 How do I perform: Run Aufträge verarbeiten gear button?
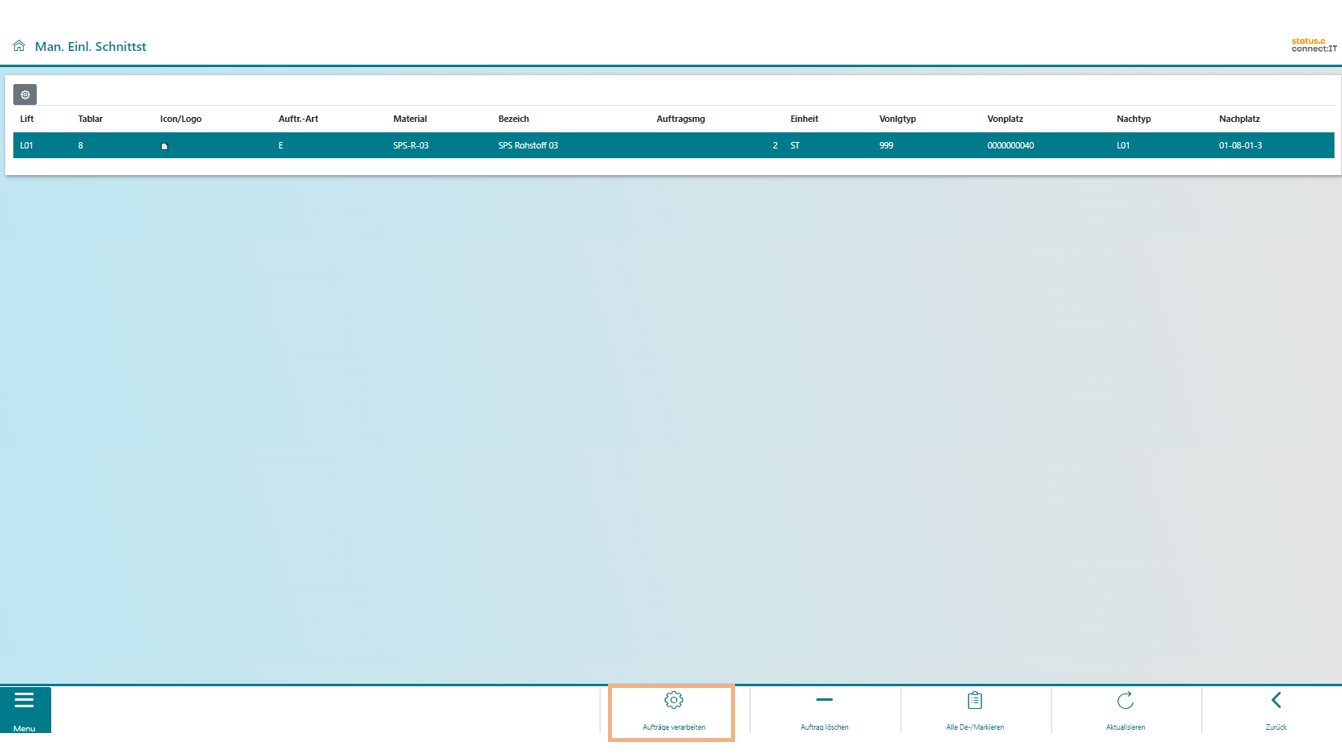click(673, 712)
